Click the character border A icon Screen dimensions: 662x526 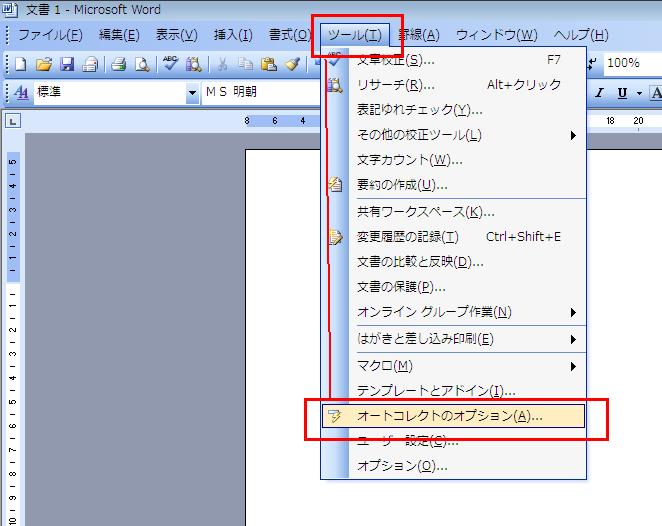pyautogui.click(x=656, y=93)
